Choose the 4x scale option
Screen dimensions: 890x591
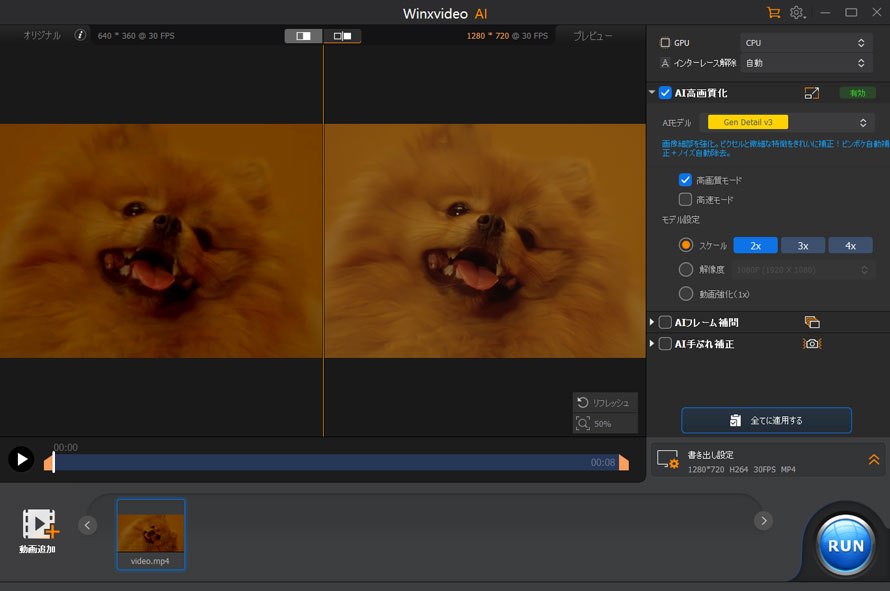coord(850,245)
